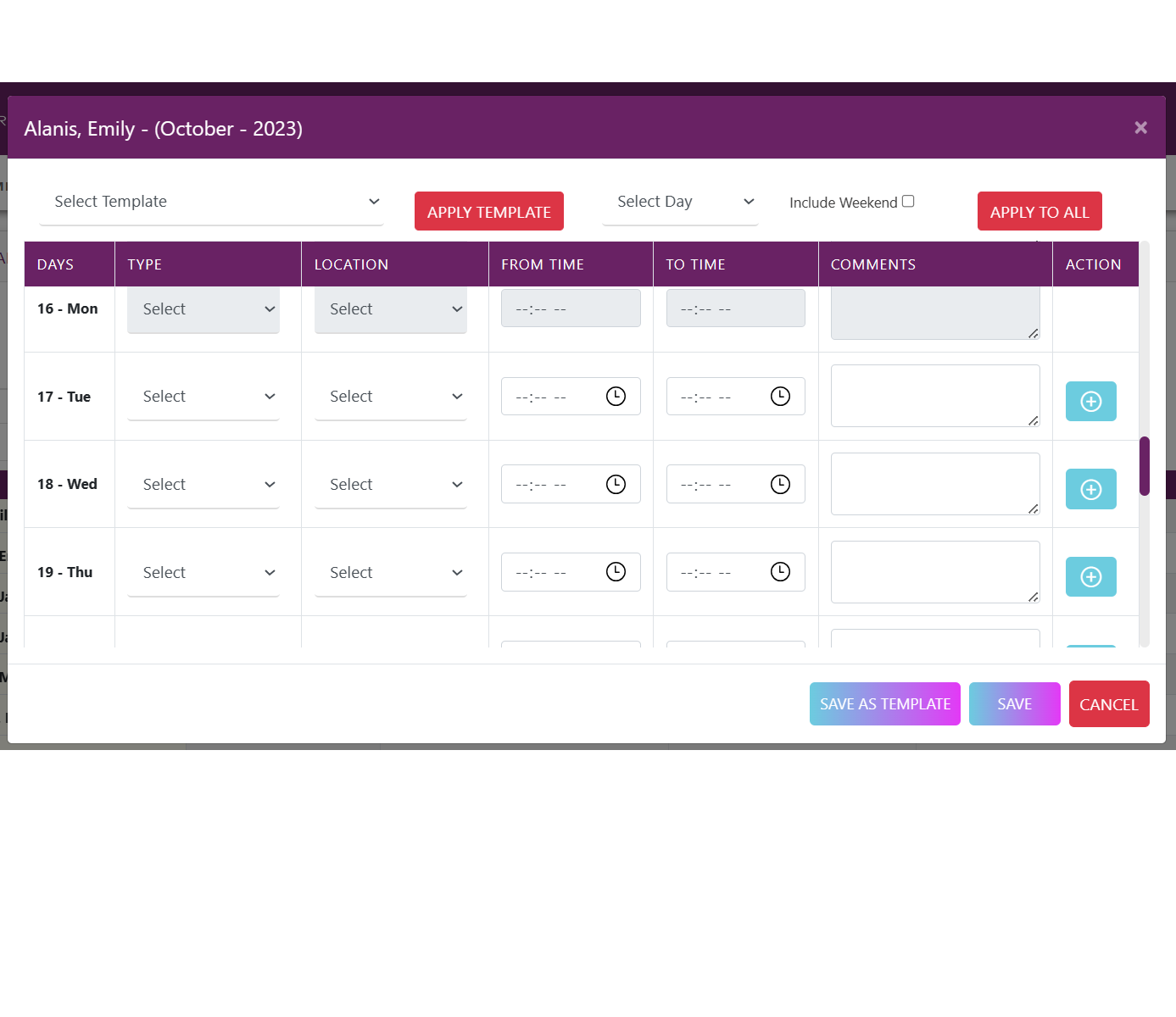Click the Cancel button
1176x1017 pixels.
pos(1108,704)
